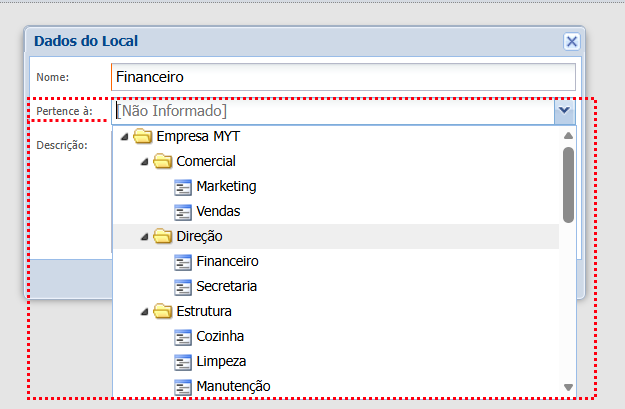625x409 pixels.
Task: Click the Pertence à combo box field
Action: (x=332, y=110)
